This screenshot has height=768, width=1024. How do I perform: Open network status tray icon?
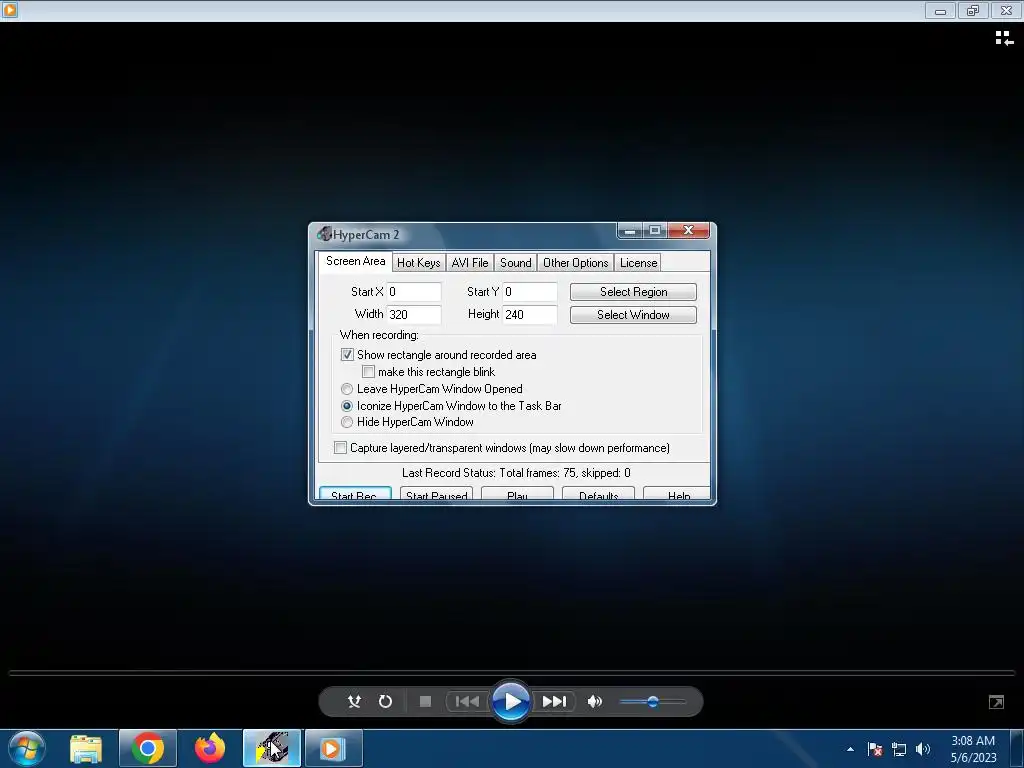point(899,750)
